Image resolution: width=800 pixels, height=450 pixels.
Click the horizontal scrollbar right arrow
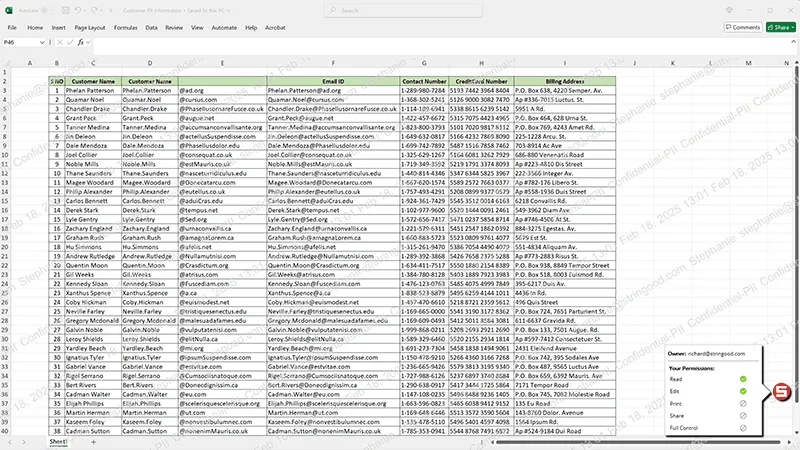[x=789, y=442]
